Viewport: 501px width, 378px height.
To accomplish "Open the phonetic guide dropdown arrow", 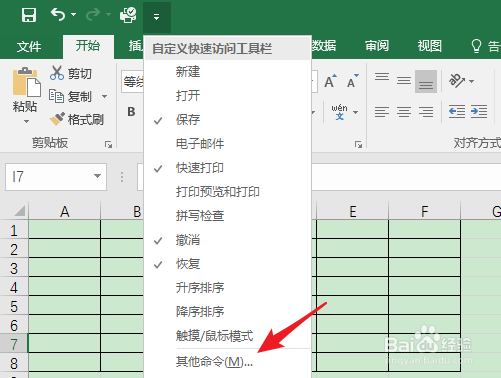I will click(356, 112).
